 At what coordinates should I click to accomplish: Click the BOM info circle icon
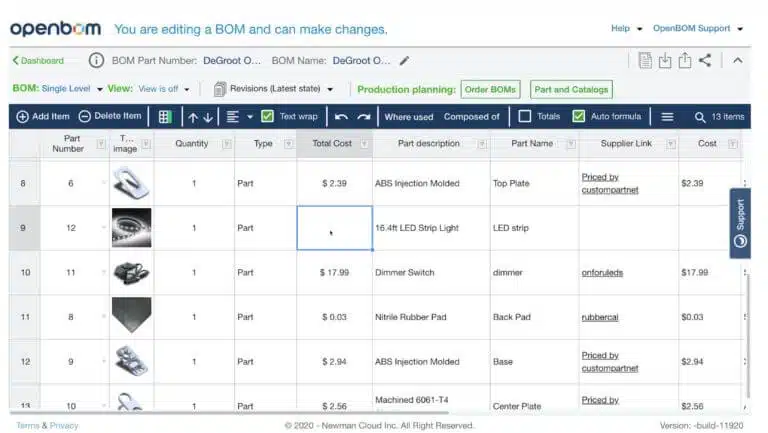point(96,60)
